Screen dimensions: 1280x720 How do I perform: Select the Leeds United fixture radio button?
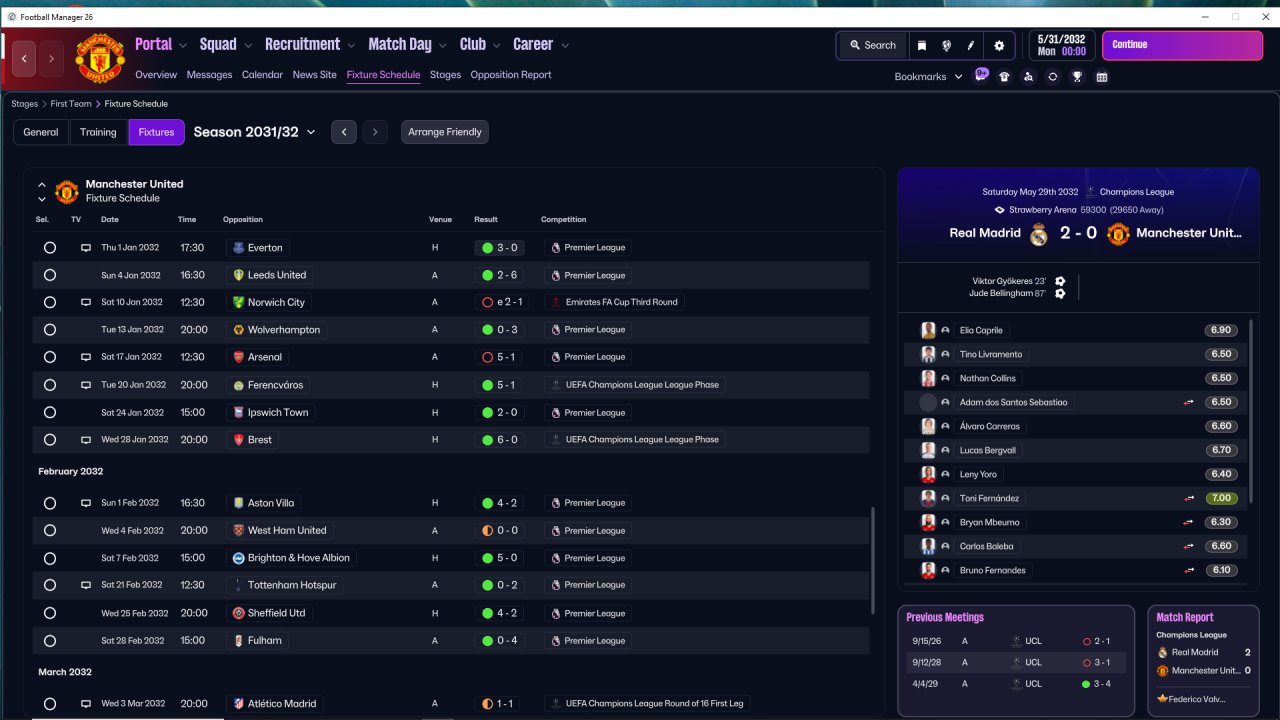pyautogui.click(x=50, y=275)
